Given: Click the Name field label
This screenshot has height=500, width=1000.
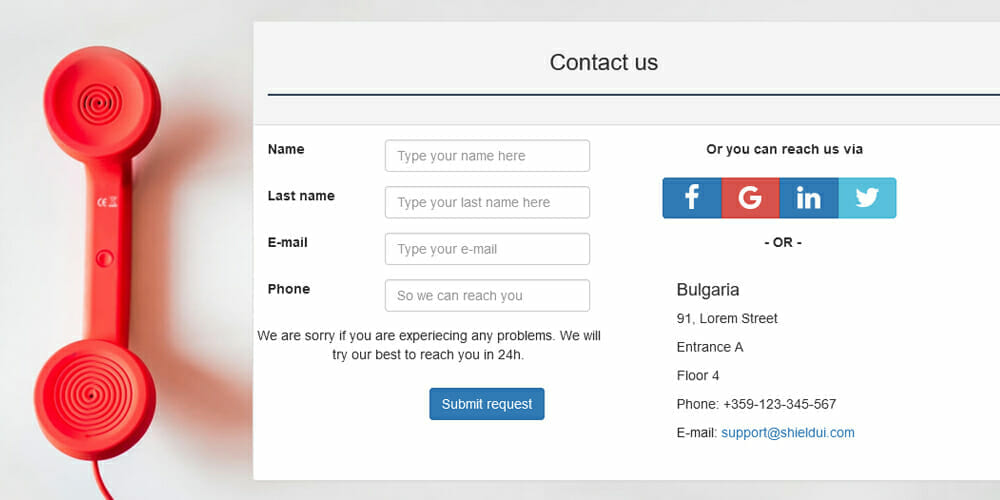Looking at the screenshot, I should point(286,149).
